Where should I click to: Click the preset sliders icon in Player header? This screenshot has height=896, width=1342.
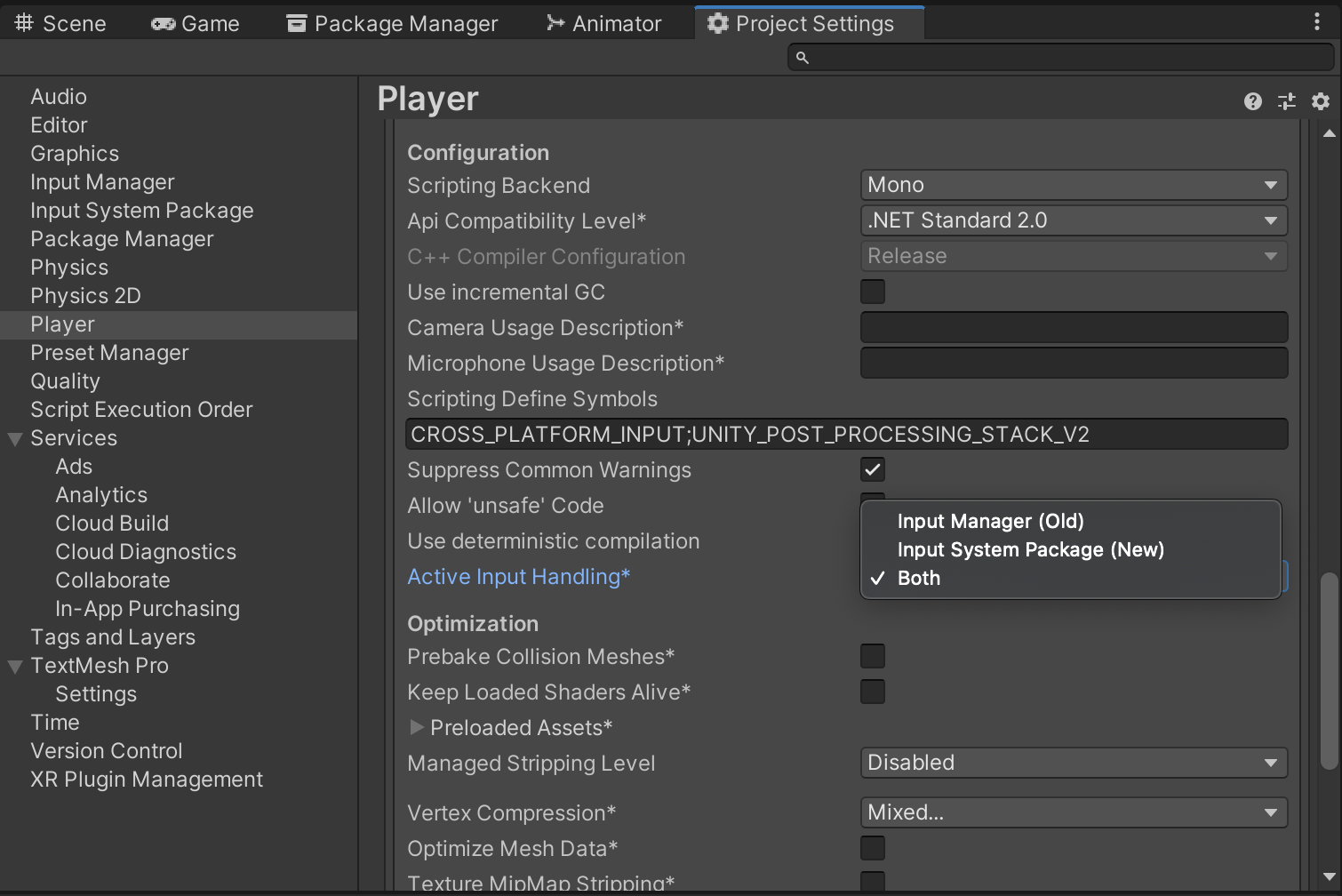(x=1286, y=101)
